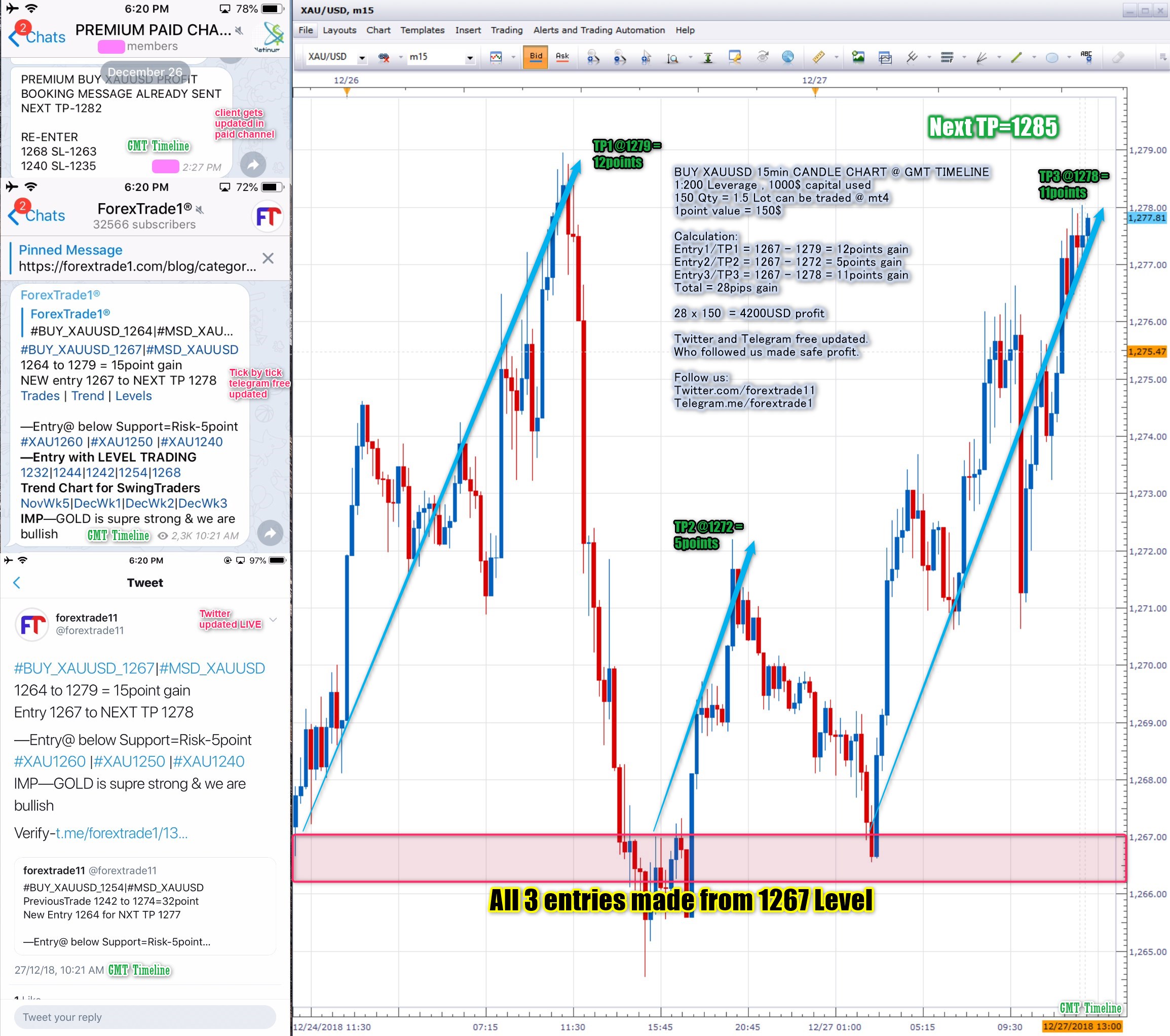Screen dimensions: 1170x1036
Task: Open forextrade11 Twitter profile avatar
Action: pyautogui.click(x=31, y=624)
